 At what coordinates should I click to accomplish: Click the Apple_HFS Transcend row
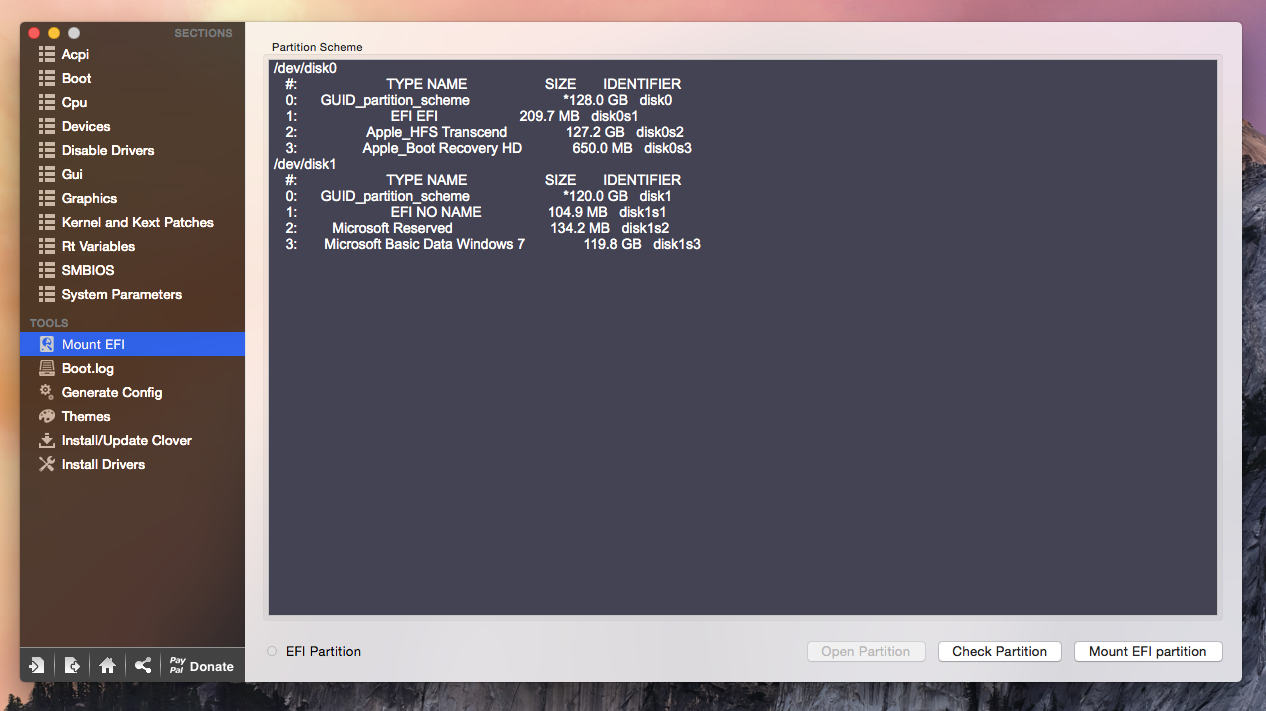click(484, 132)
